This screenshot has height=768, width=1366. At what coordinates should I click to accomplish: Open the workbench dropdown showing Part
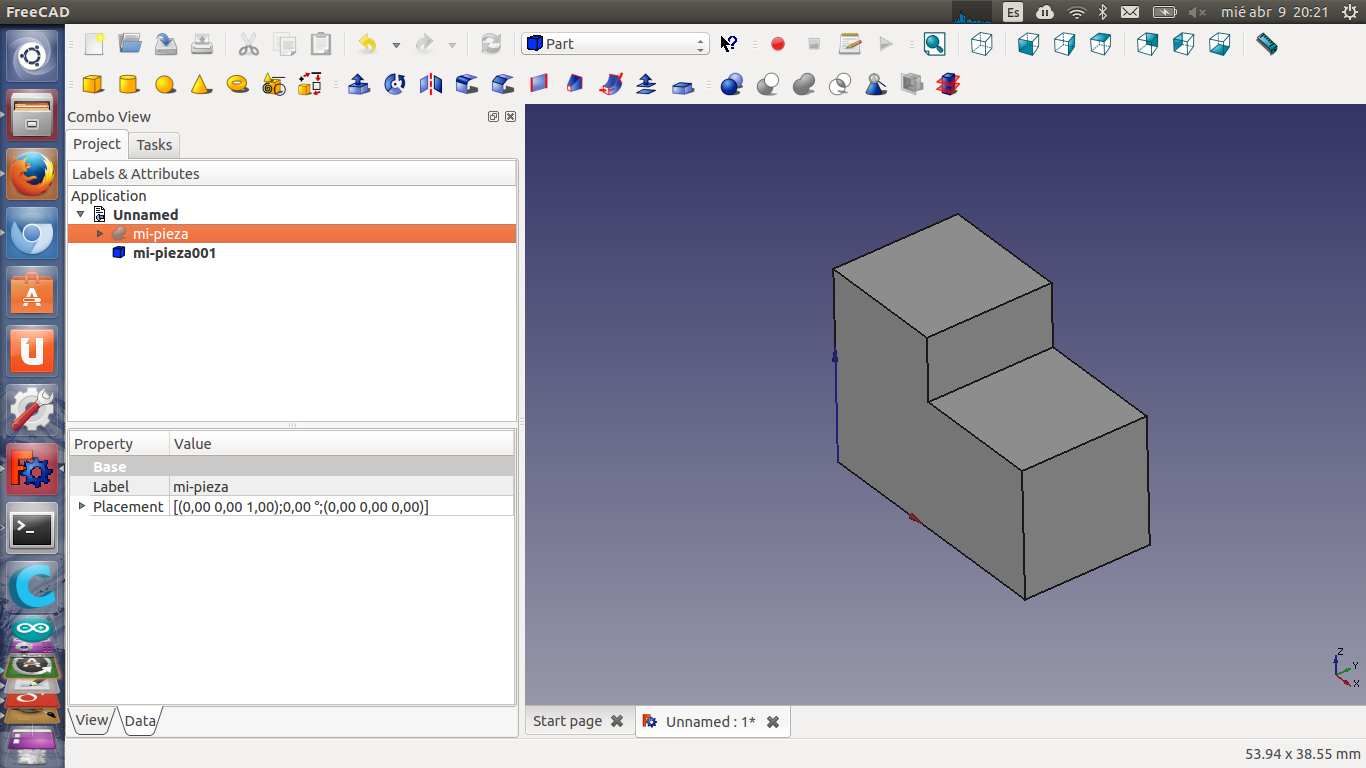pos(615,44)
